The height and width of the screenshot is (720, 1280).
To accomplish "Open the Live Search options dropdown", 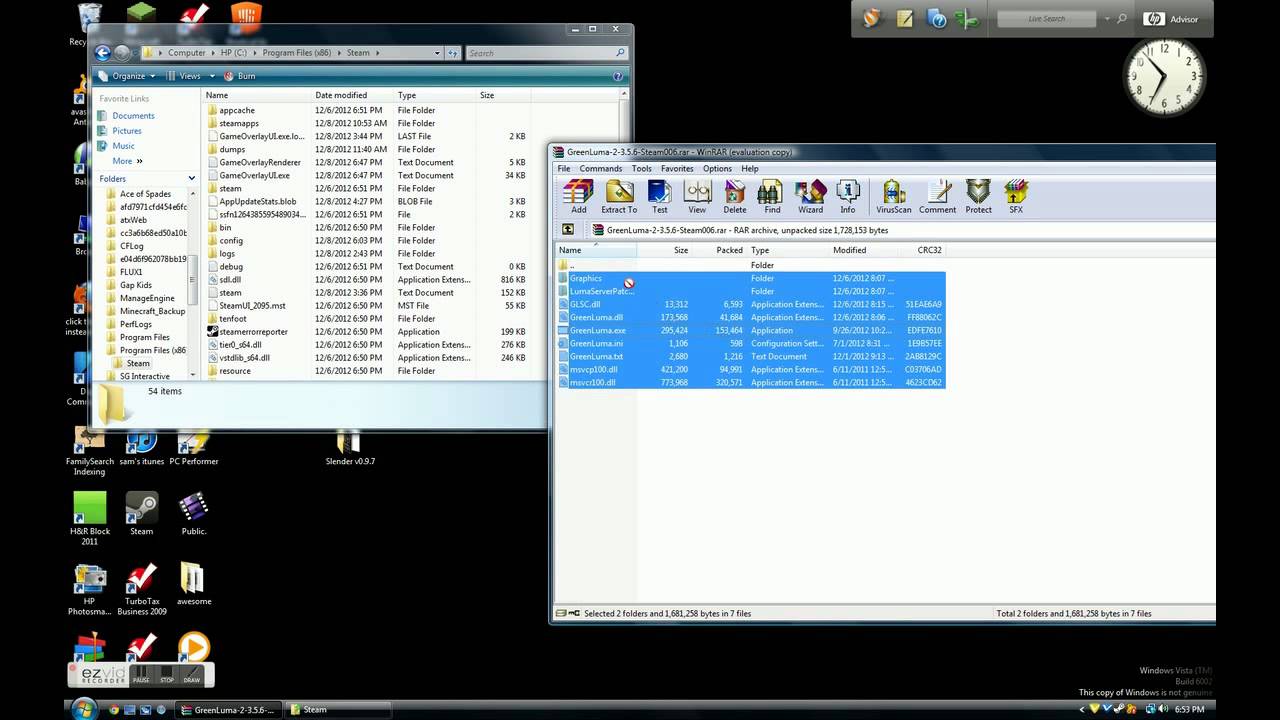I will [x=1107, y=18].
